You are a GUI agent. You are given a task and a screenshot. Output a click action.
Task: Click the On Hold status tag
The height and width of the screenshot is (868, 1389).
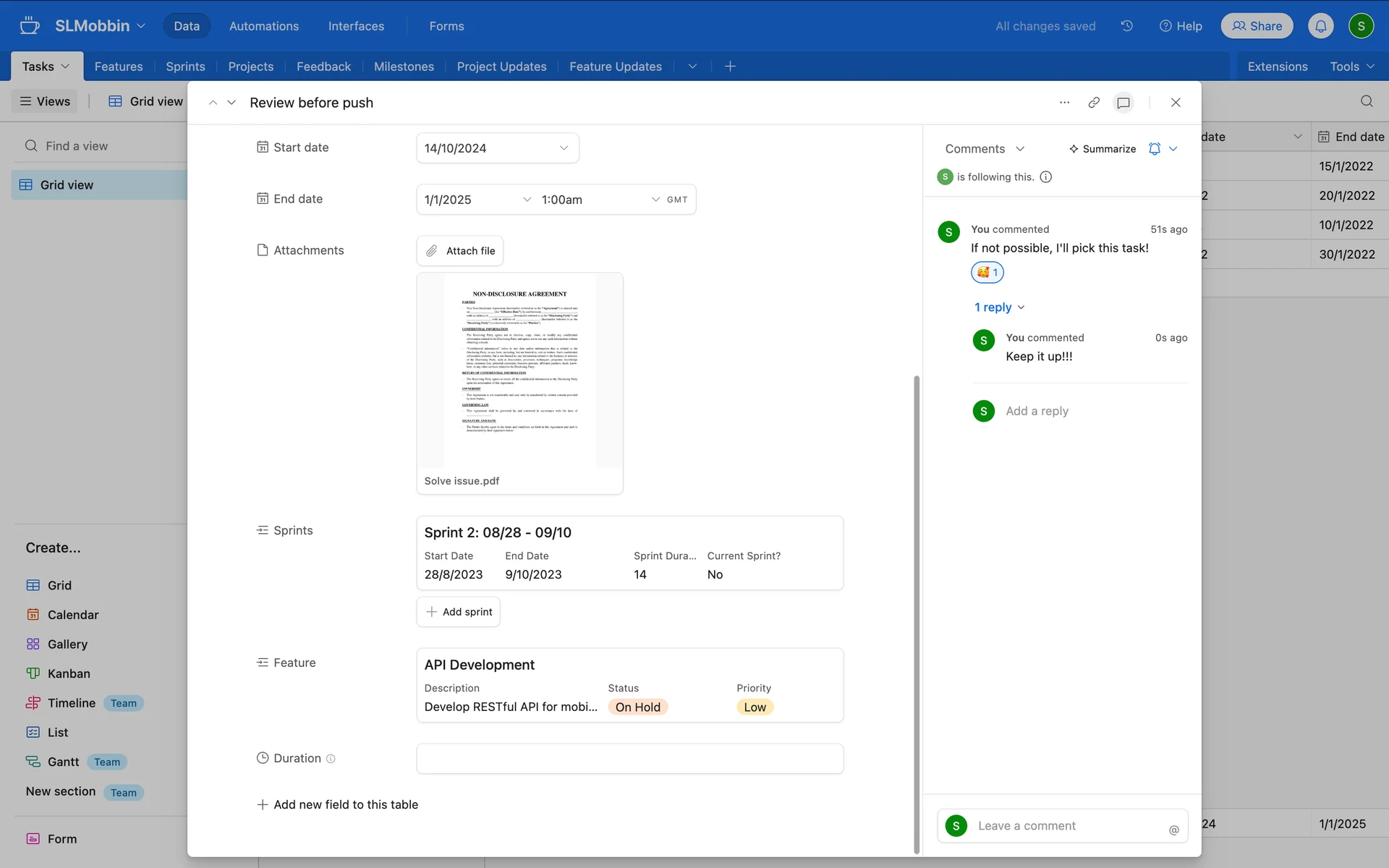pos(637,707)
